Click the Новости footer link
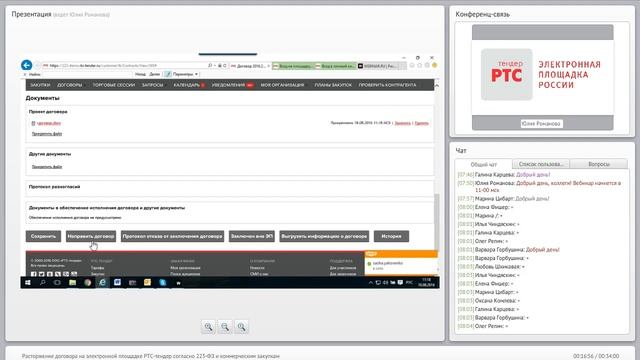This screenshot has height=360, width=640. coord(257,268)
